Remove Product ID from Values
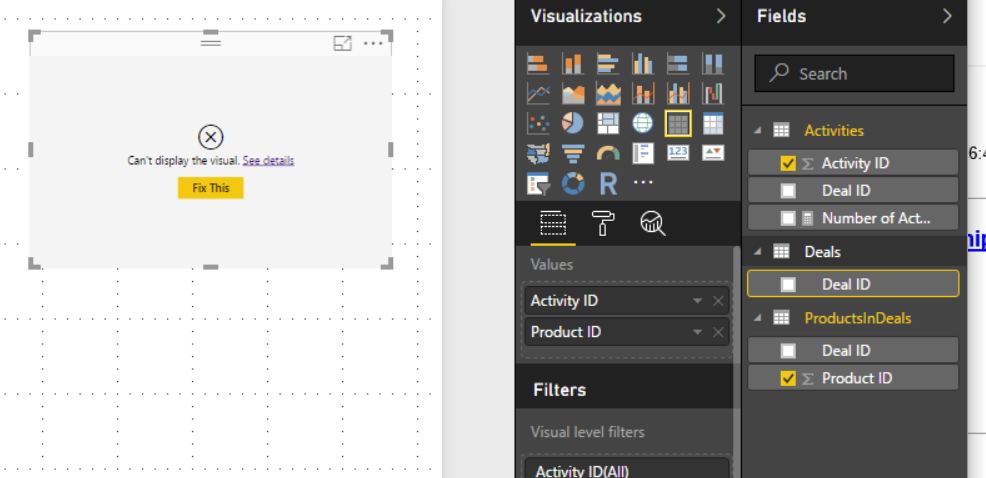The height and width of the screenshot is (478, 986). point(718,332)
